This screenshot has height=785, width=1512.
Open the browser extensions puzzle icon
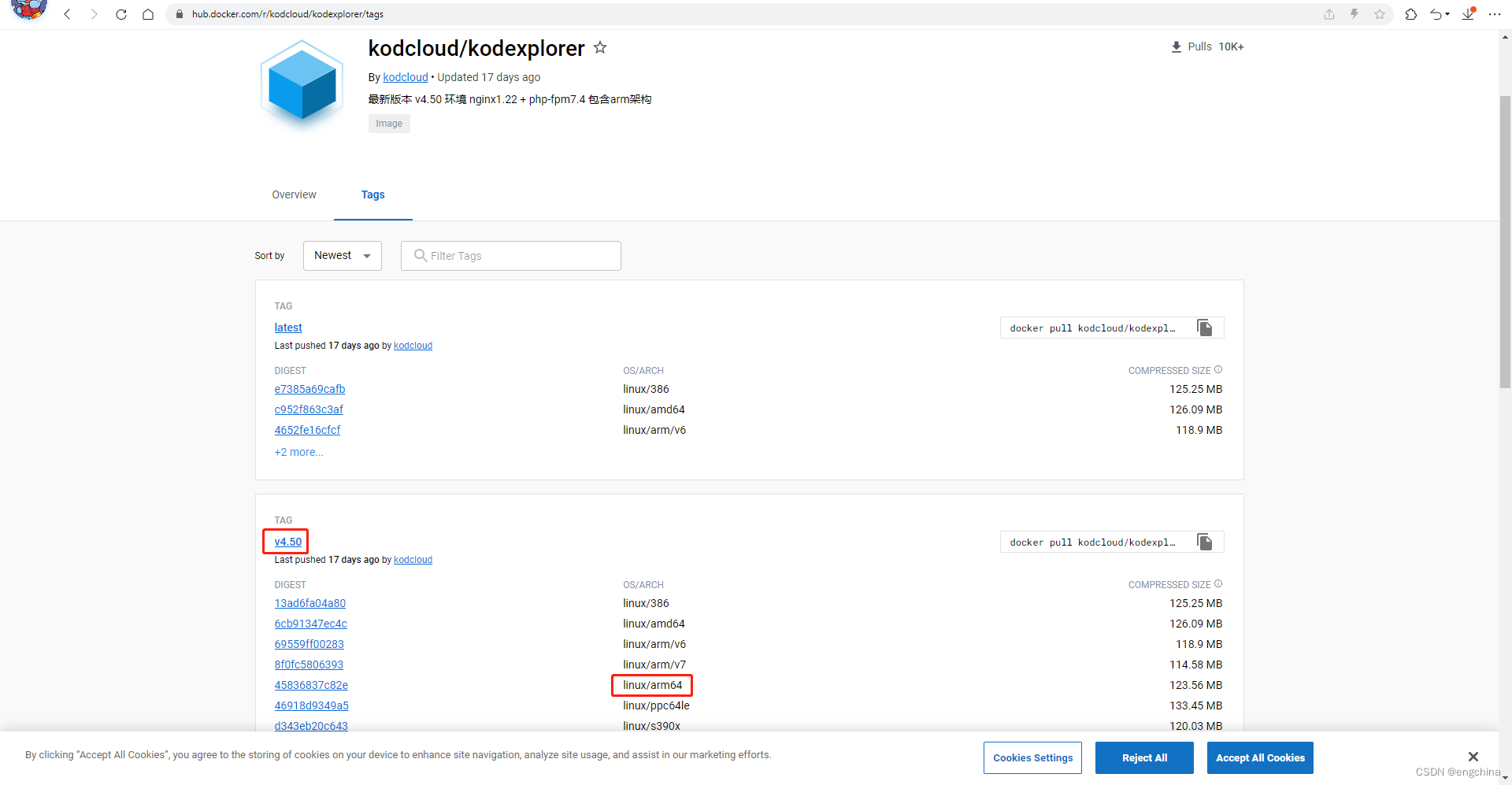tap(1411, 14)
